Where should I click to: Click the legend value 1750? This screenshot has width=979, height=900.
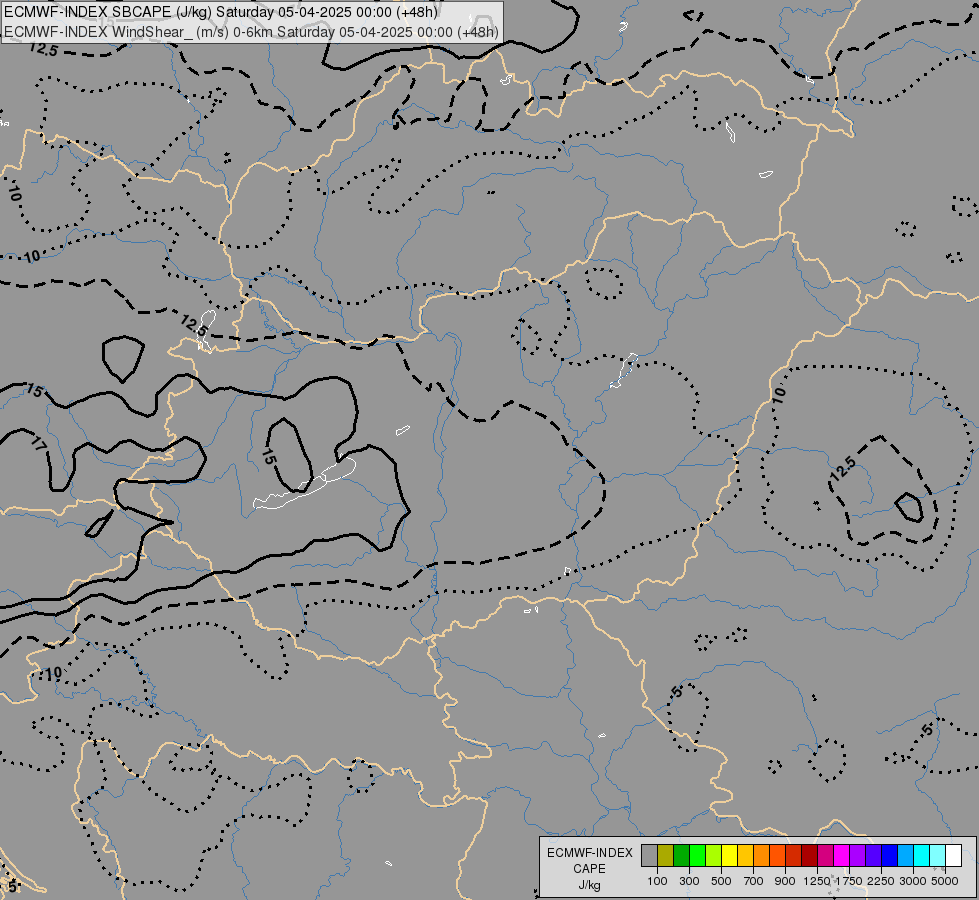tap(849, 881)
